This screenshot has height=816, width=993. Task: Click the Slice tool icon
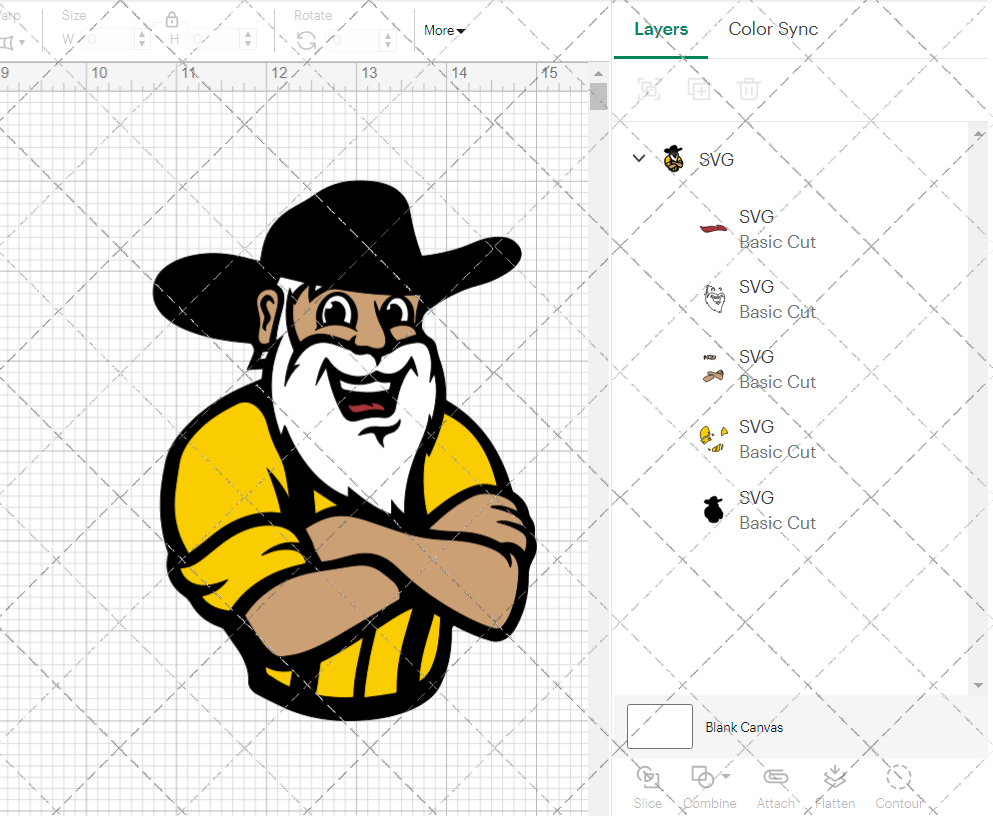pos(648,779)
